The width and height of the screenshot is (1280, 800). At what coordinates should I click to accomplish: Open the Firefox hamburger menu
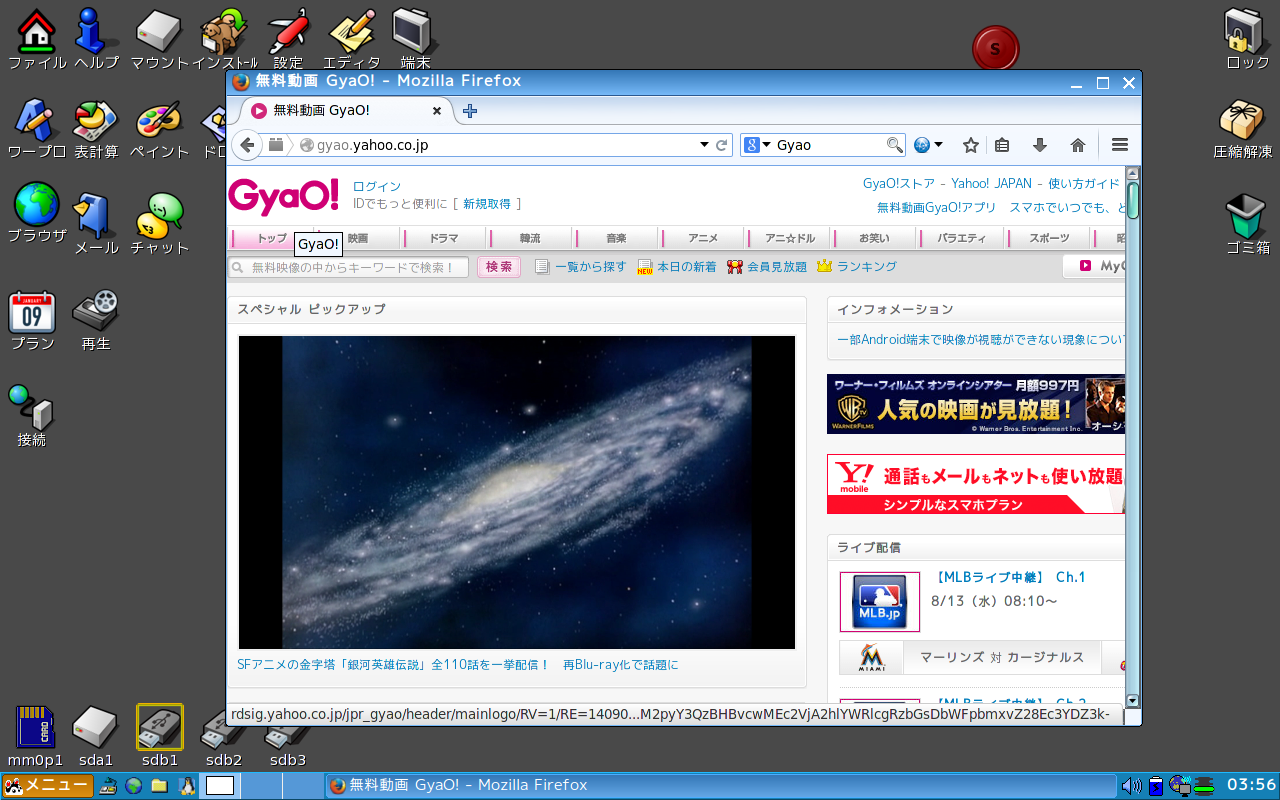(x=1120, y=145)
